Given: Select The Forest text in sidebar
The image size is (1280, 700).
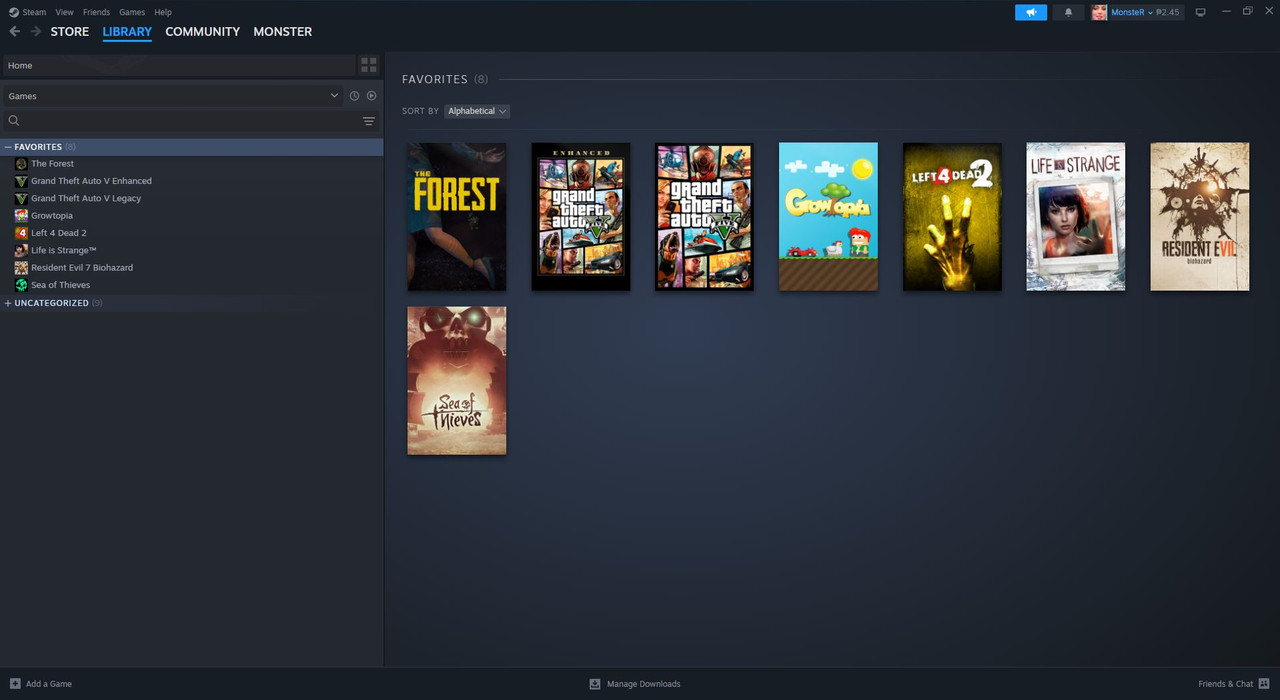Looking at the screenshot, I should (52, 164).
